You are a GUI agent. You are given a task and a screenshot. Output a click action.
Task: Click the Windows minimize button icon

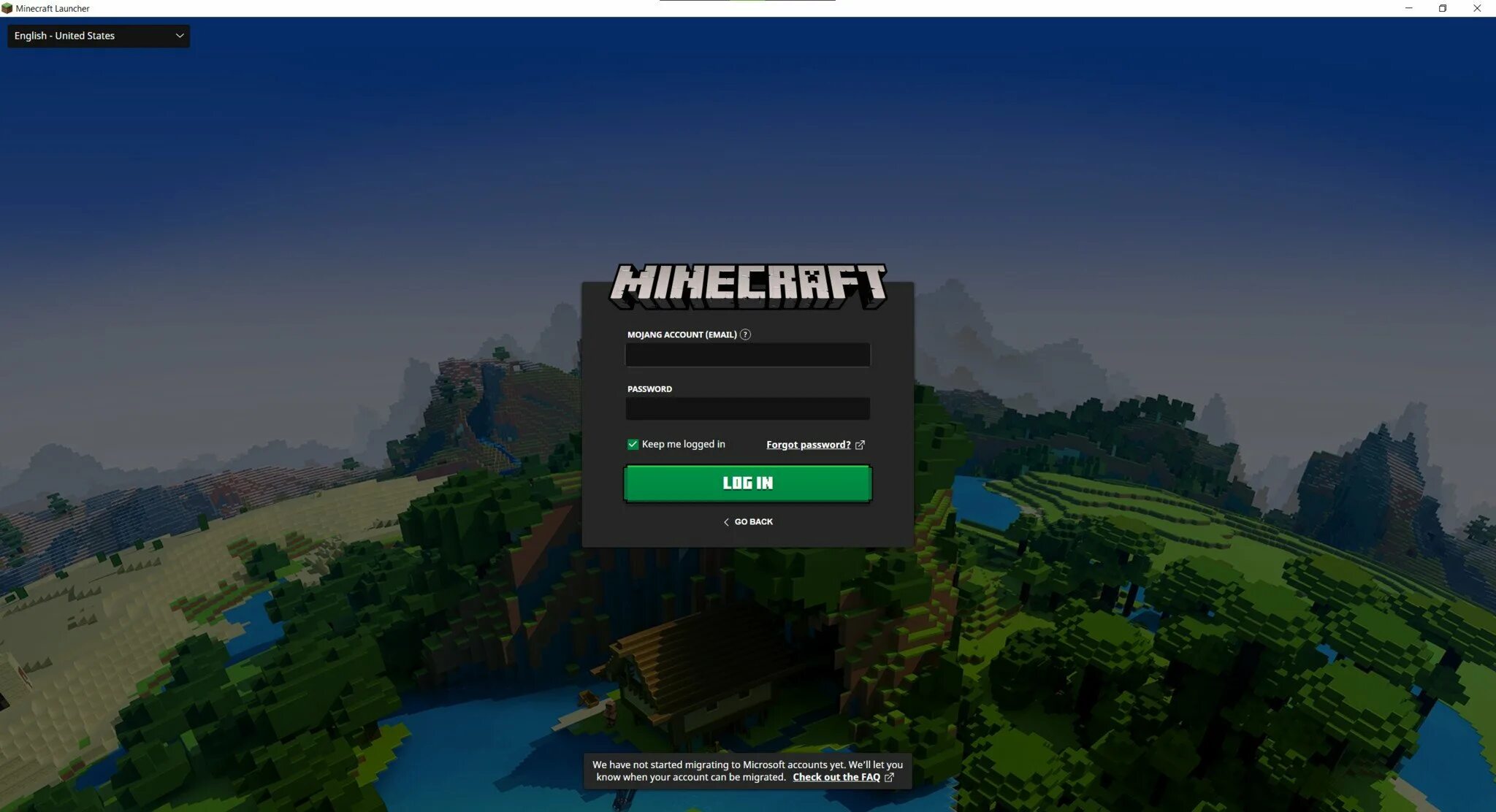[x=1408, y=8]
